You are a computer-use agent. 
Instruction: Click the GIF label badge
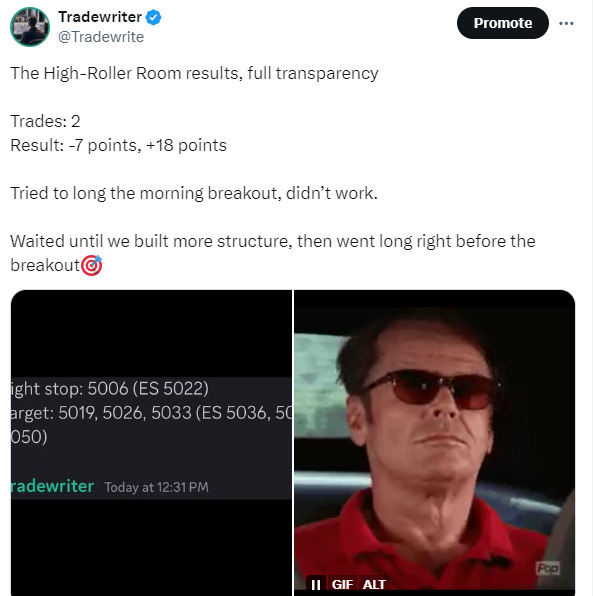[x=342, y=584]
